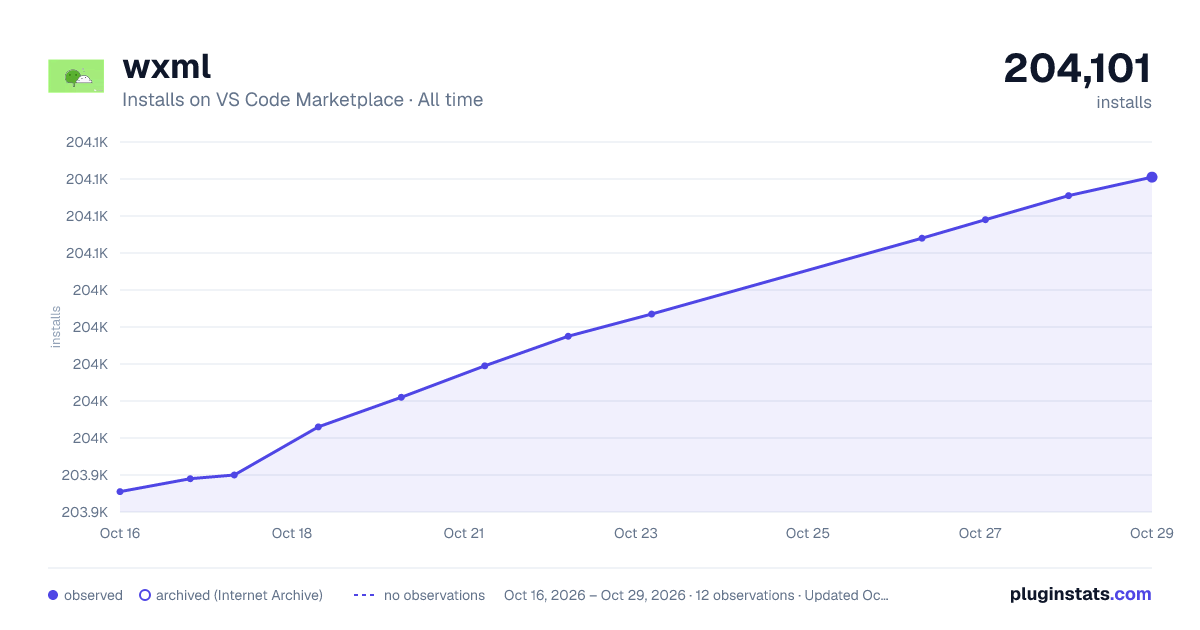Click the observed legend dot

53,595
